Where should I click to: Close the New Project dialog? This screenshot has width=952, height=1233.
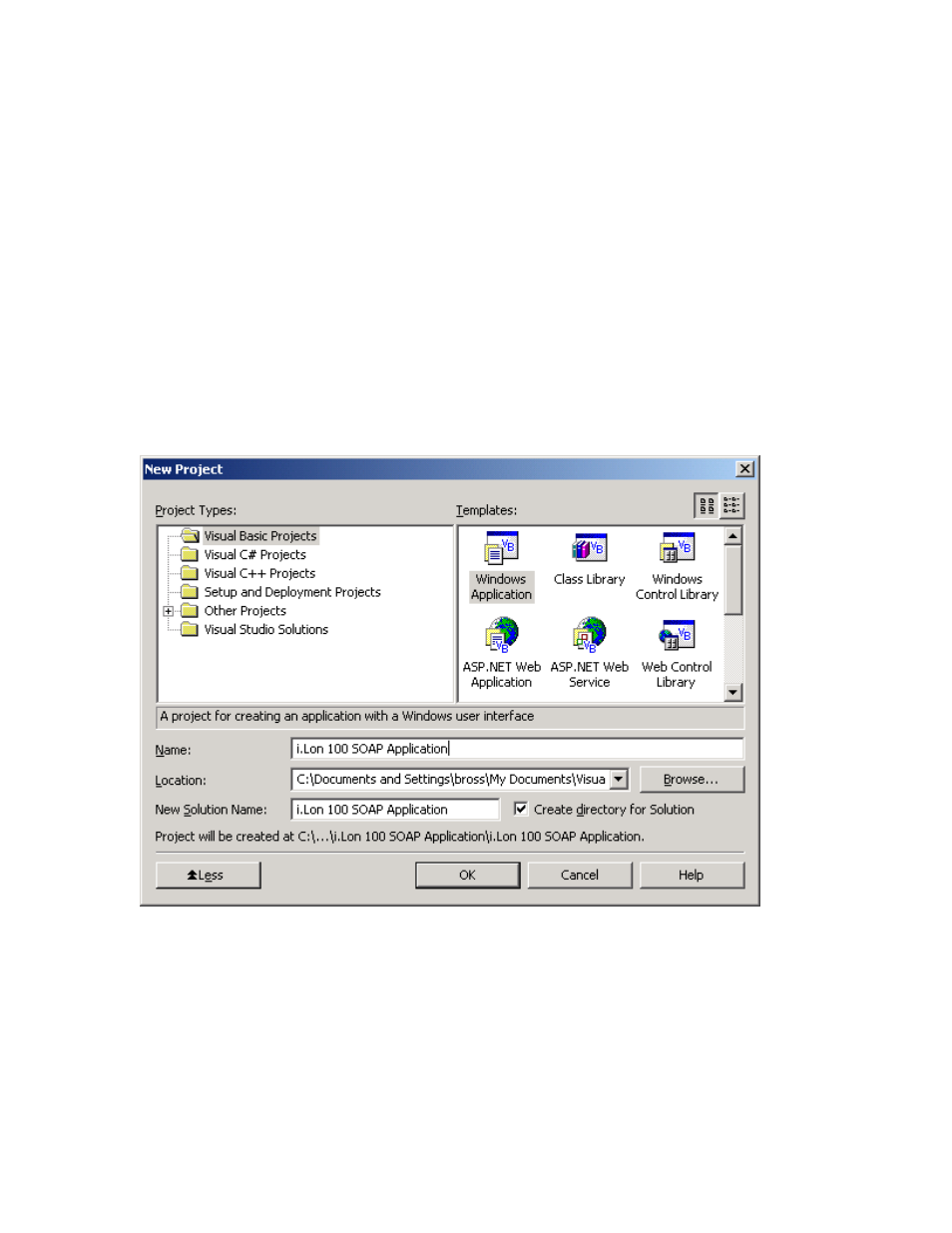744,469
